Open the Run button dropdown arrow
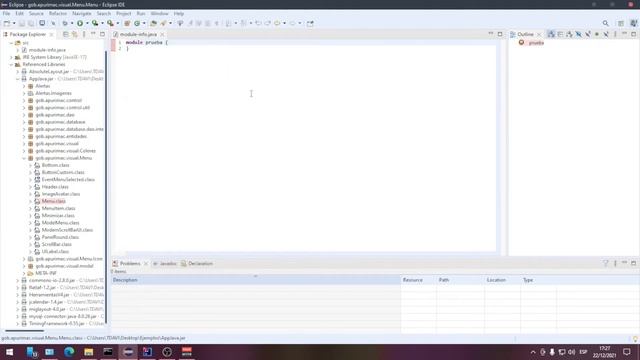640x360 pixels. pyautogui.click(x=87, y=23)
